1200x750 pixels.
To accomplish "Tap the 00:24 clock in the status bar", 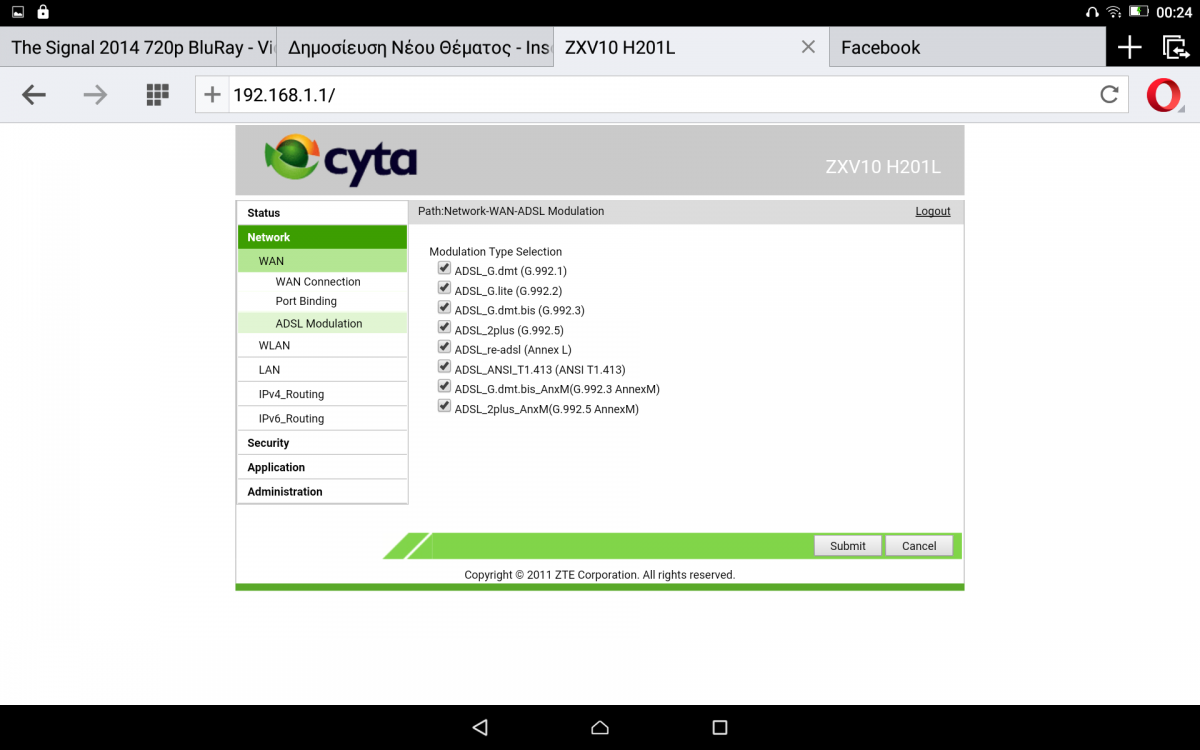I will pos(1174,12).
